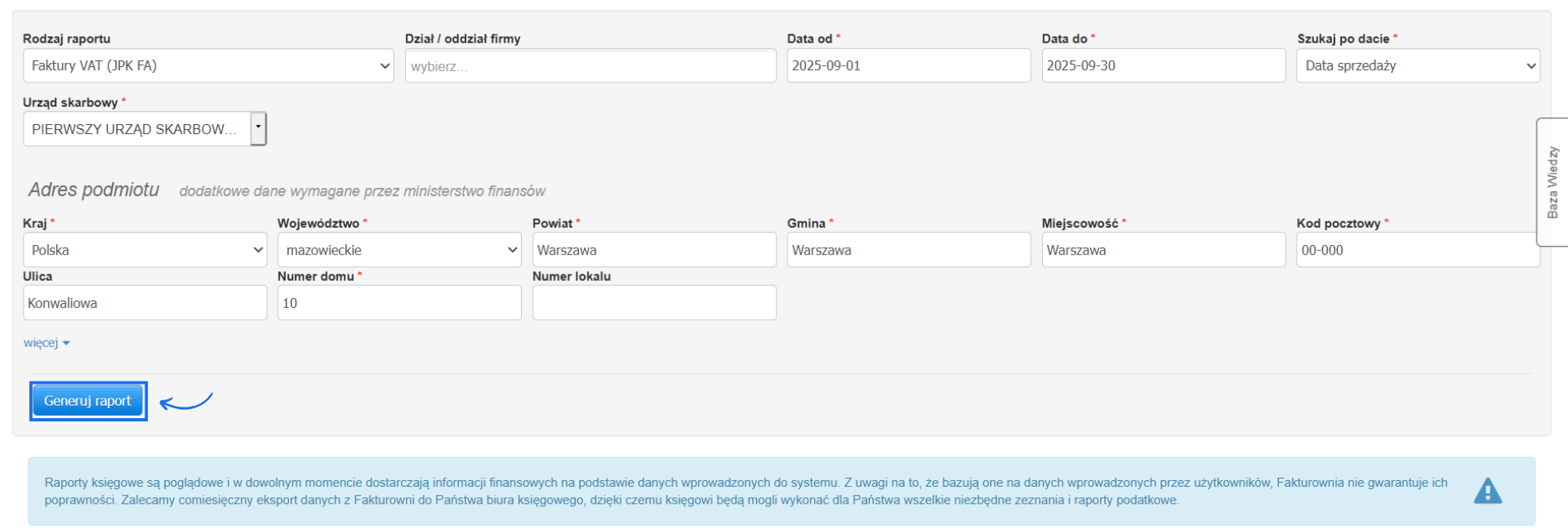
Task: Click the empty Numer lokalu field
Action: pyautogui.click(x=654, y=303)
